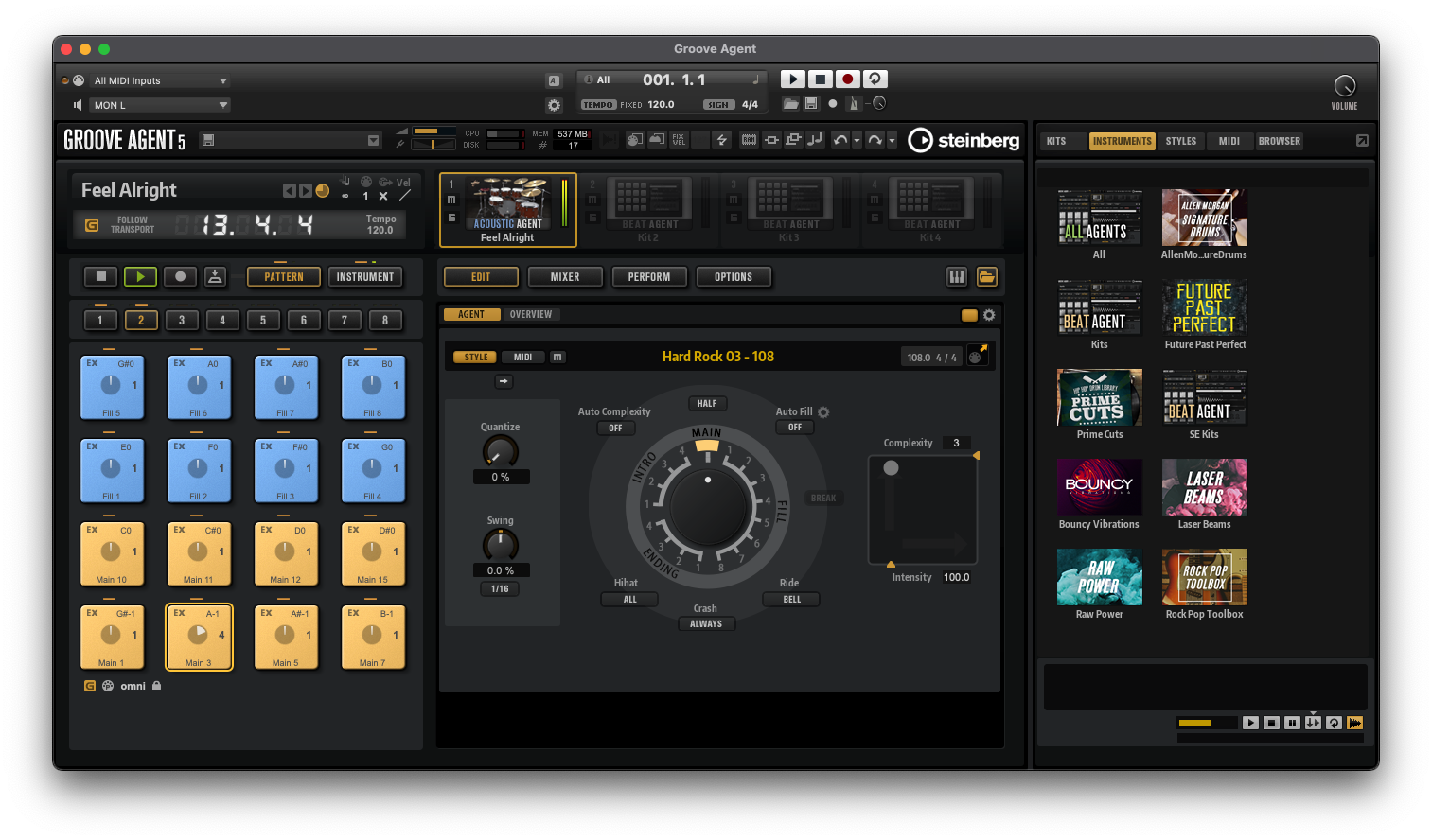Mute the Acoustic Agent in slot 1
1432x840 pixels.
pos(451,201)
